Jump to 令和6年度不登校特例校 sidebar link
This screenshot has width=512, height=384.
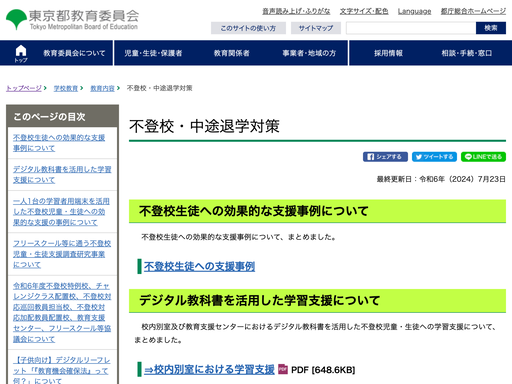(x=62, y=312)
